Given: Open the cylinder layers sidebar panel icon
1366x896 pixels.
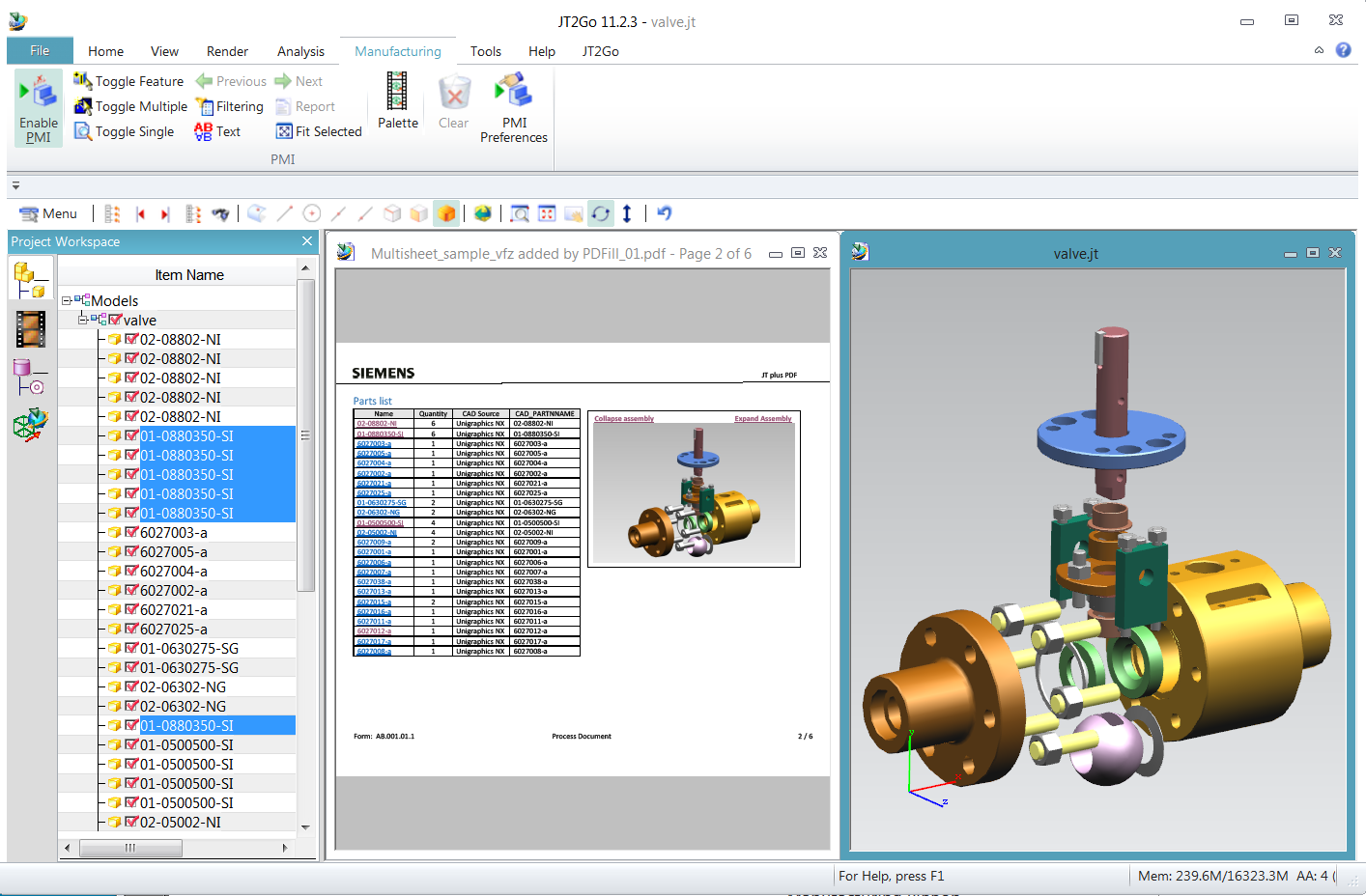Looking at the screenshot, I should 29,377.
